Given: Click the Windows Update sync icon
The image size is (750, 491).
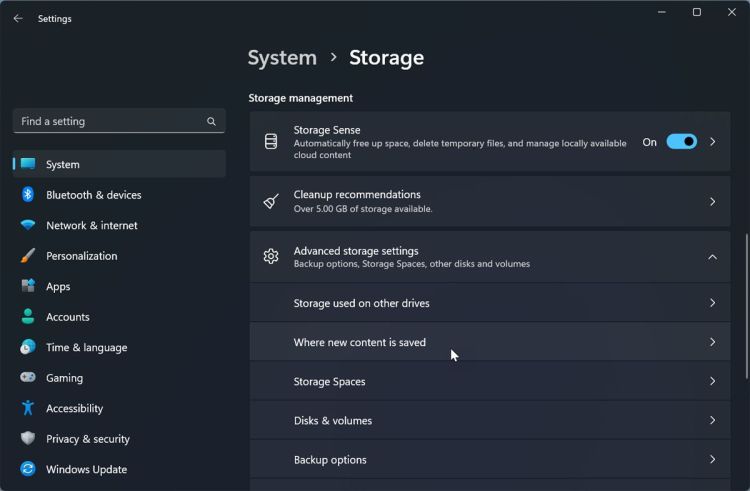Looking at the screenshot, I should click(x=28, y=469).
